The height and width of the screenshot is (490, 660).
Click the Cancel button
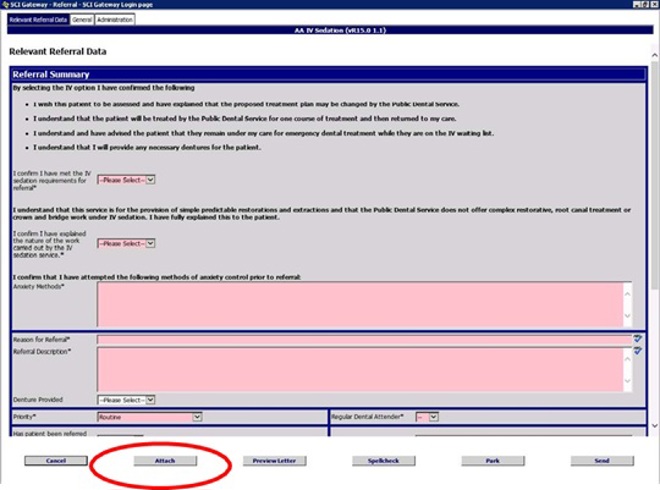(56, 461)
